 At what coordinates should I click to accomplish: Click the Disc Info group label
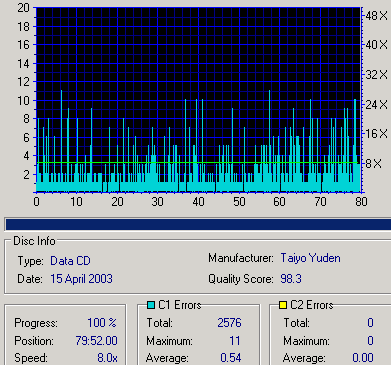[34, 241]
